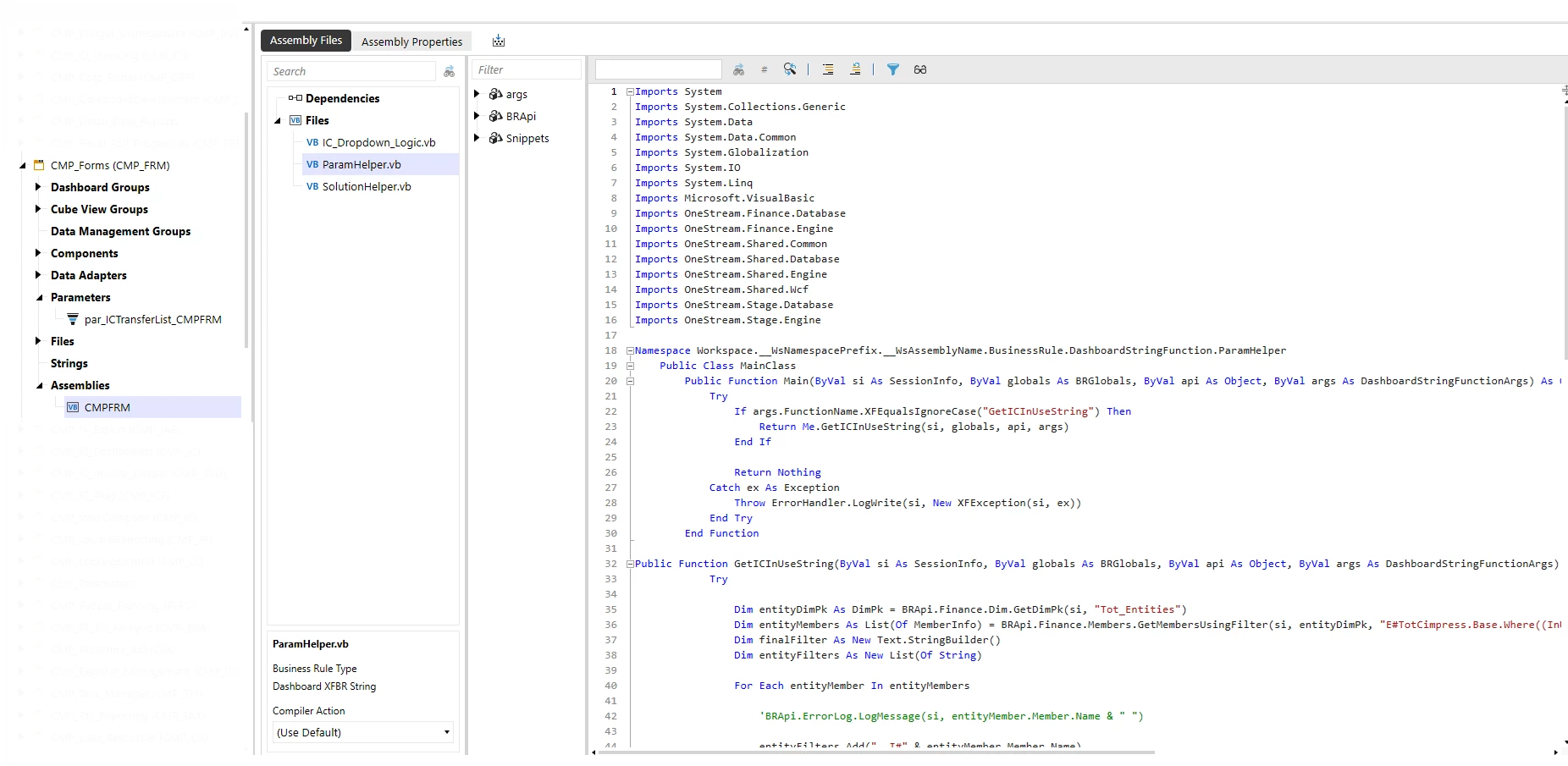
Task: Open the Compiler Action dropdown
Action: point(362,732)
